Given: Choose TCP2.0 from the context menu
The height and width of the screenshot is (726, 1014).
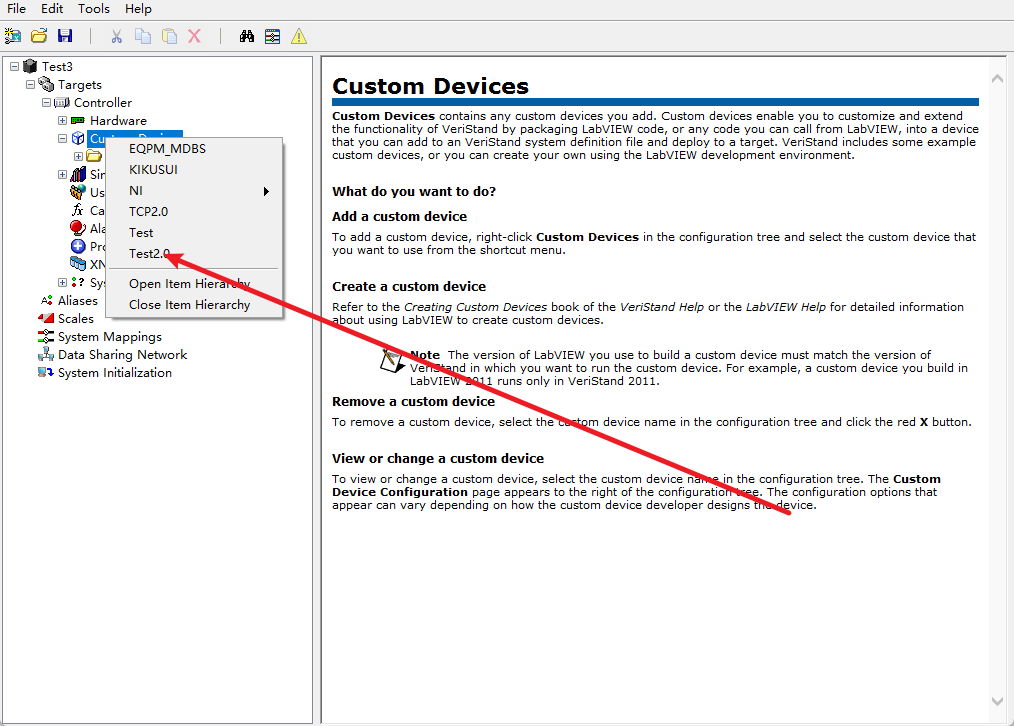Looking at the screenshot, I should point(194,211).
